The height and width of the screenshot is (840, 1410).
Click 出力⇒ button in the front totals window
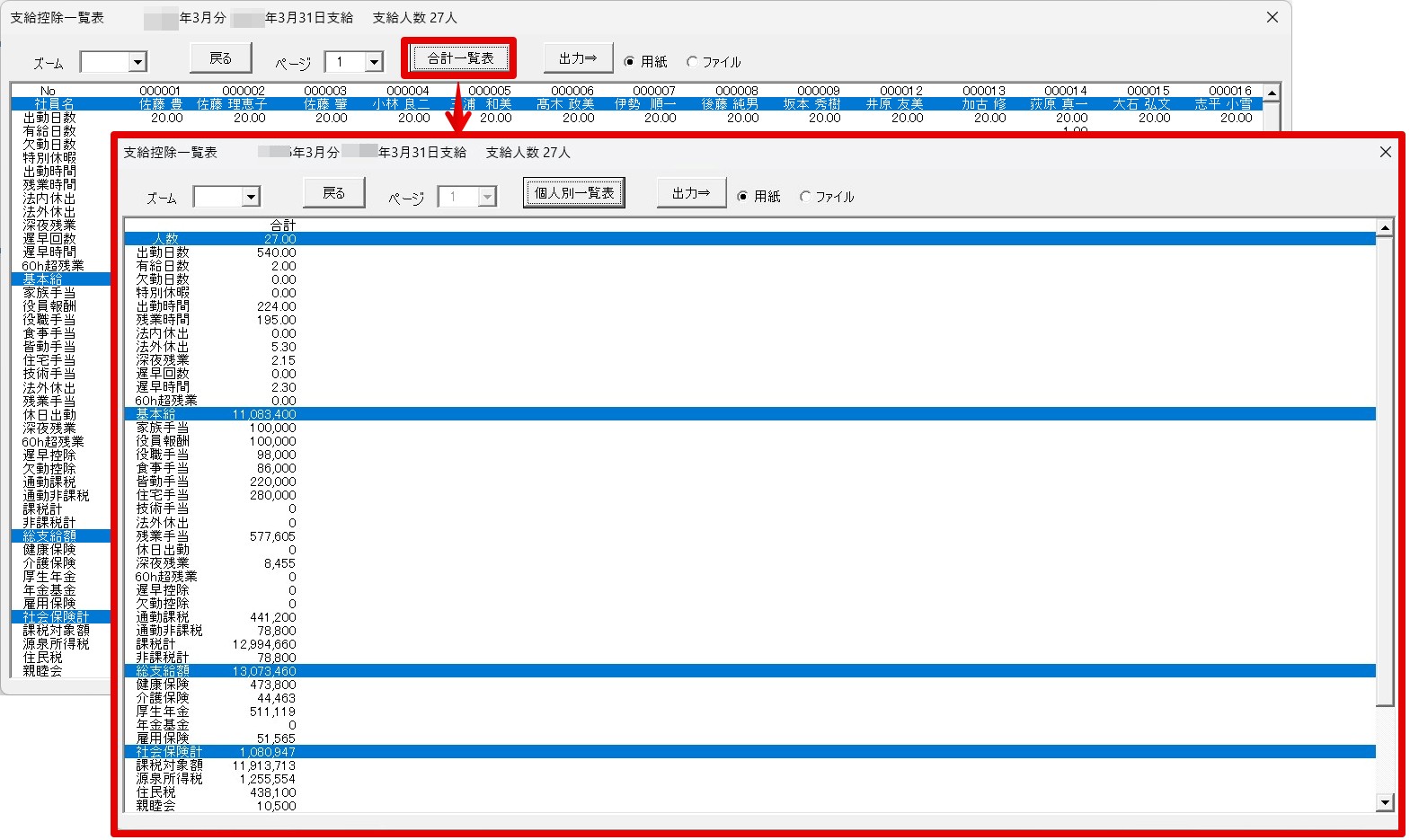click(x=690, y=193)
